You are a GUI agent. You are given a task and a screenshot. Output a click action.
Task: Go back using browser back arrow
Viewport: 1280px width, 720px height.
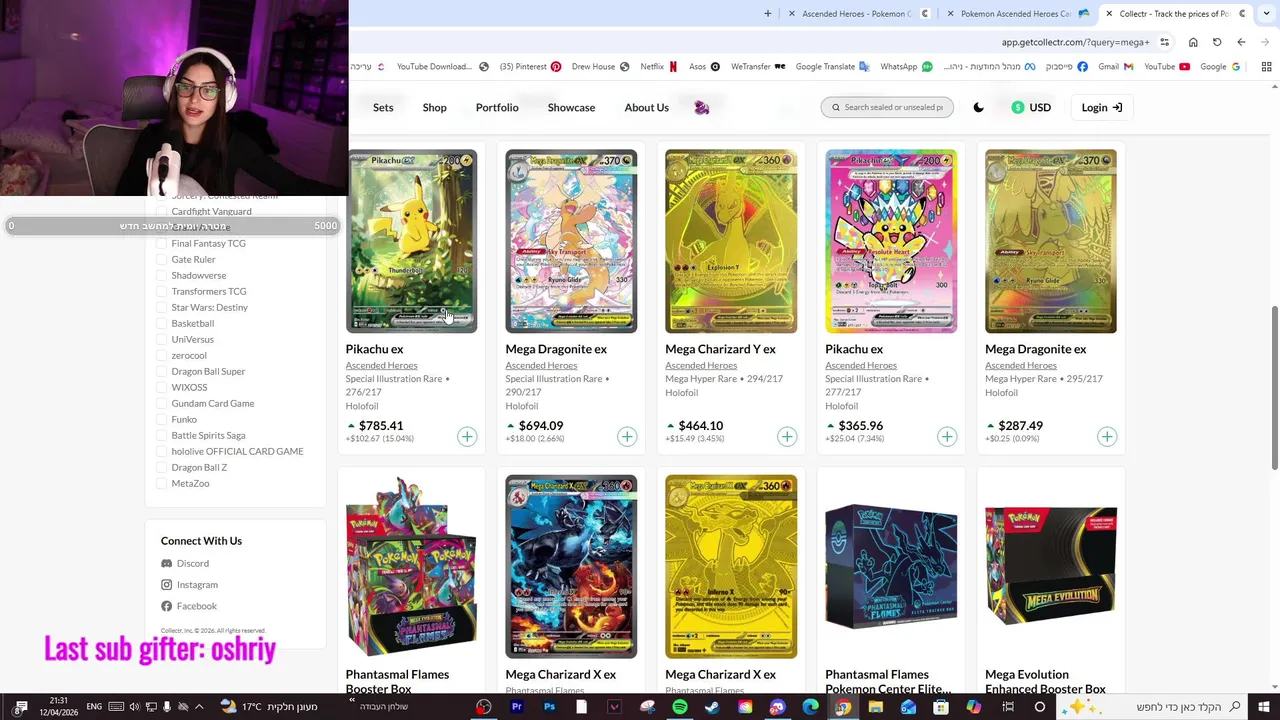(x=1241, y=42)
